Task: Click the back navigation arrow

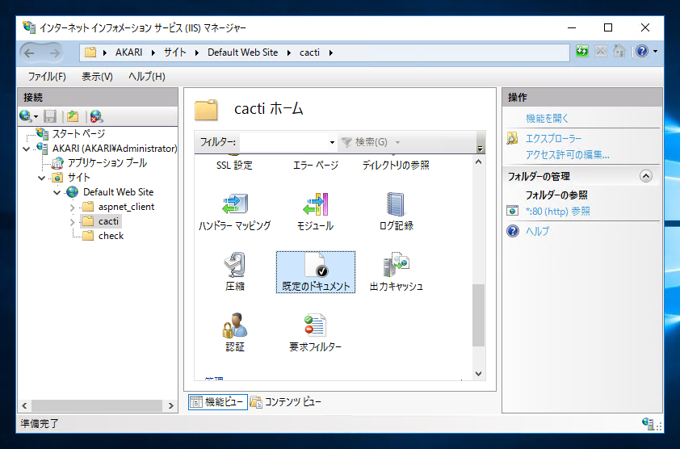Action: click(x=29, y=53)
